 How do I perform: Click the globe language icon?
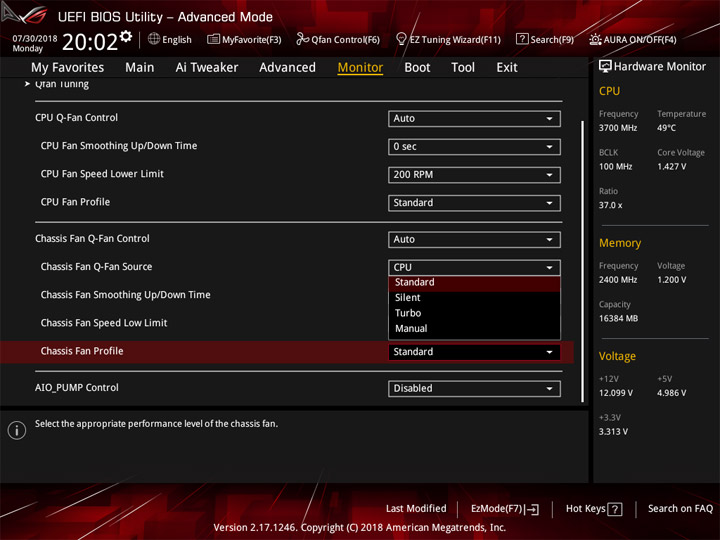click(x=154, y=39)
